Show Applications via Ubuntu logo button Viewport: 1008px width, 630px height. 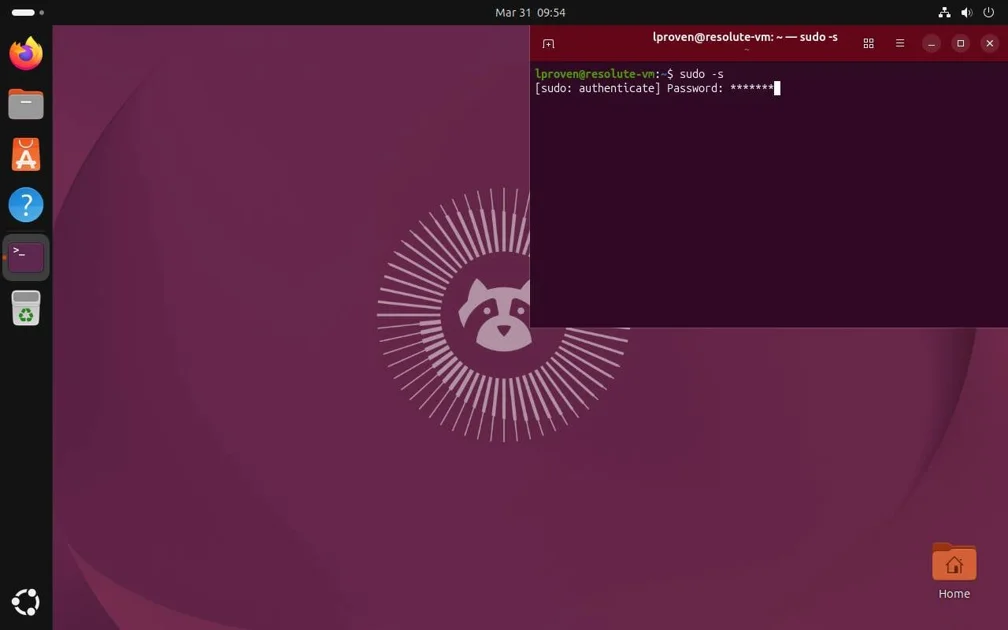coord(26,602)
